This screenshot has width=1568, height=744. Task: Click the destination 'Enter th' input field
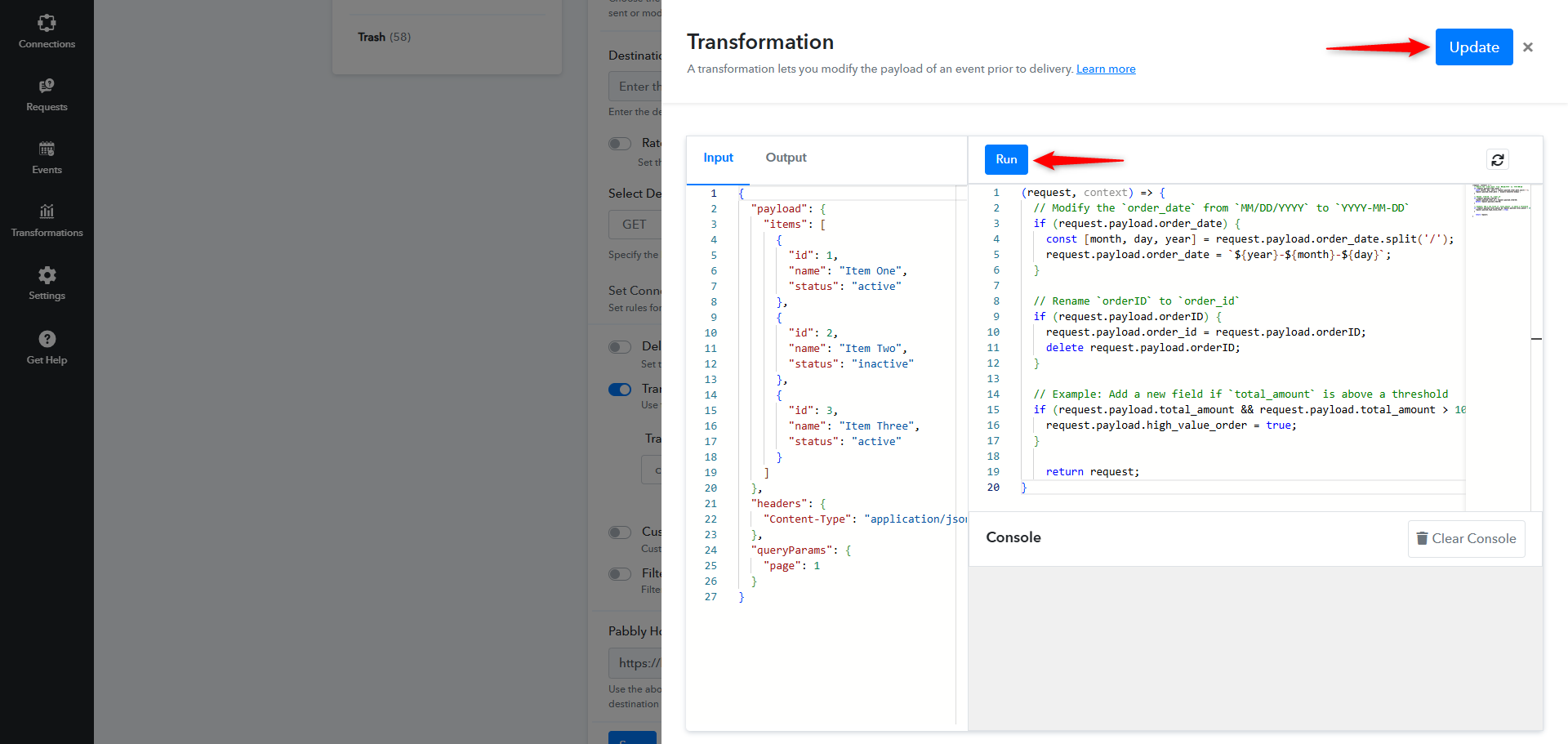point(635,87)
